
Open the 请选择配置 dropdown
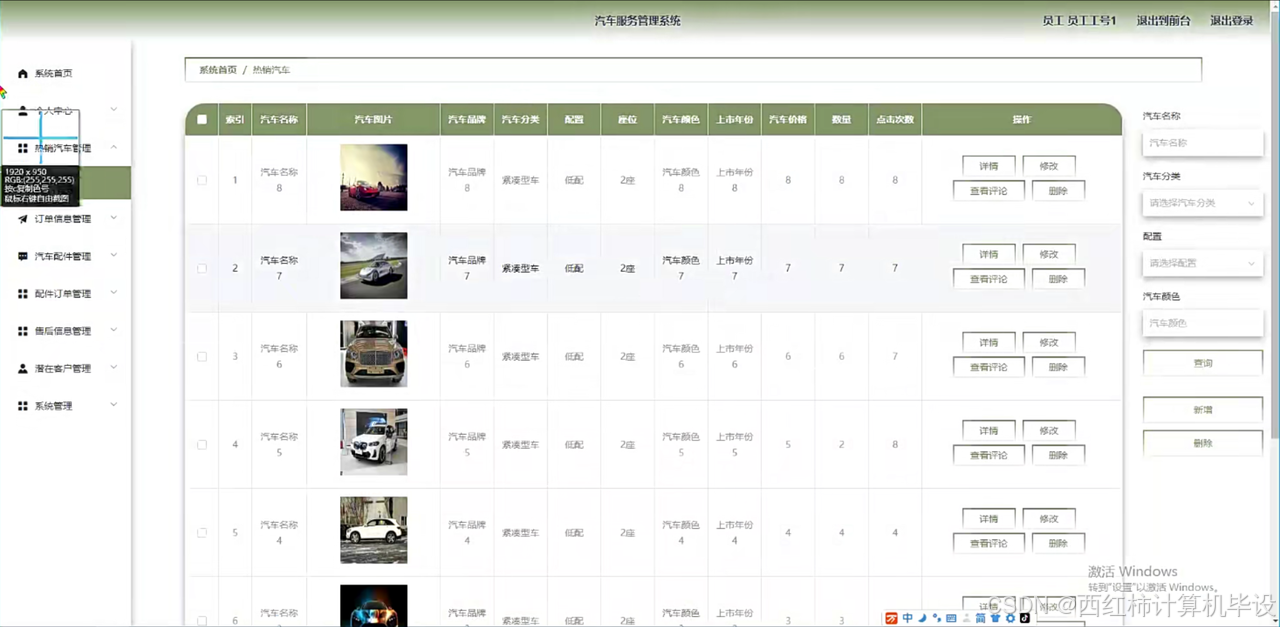(x=1202, y=263)
